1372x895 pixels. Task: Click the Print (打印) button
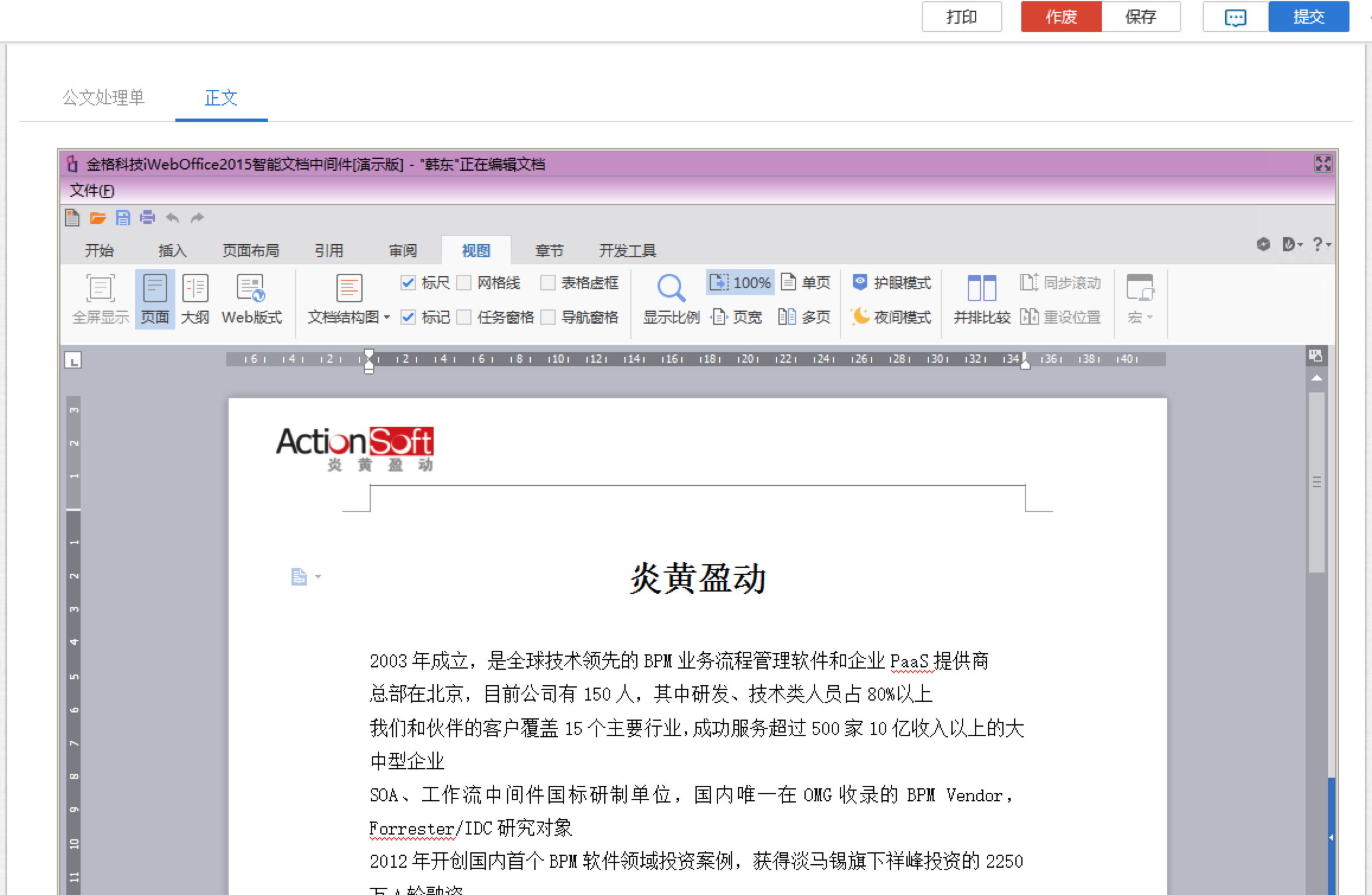pyautogui.click(x=961, y=17)
